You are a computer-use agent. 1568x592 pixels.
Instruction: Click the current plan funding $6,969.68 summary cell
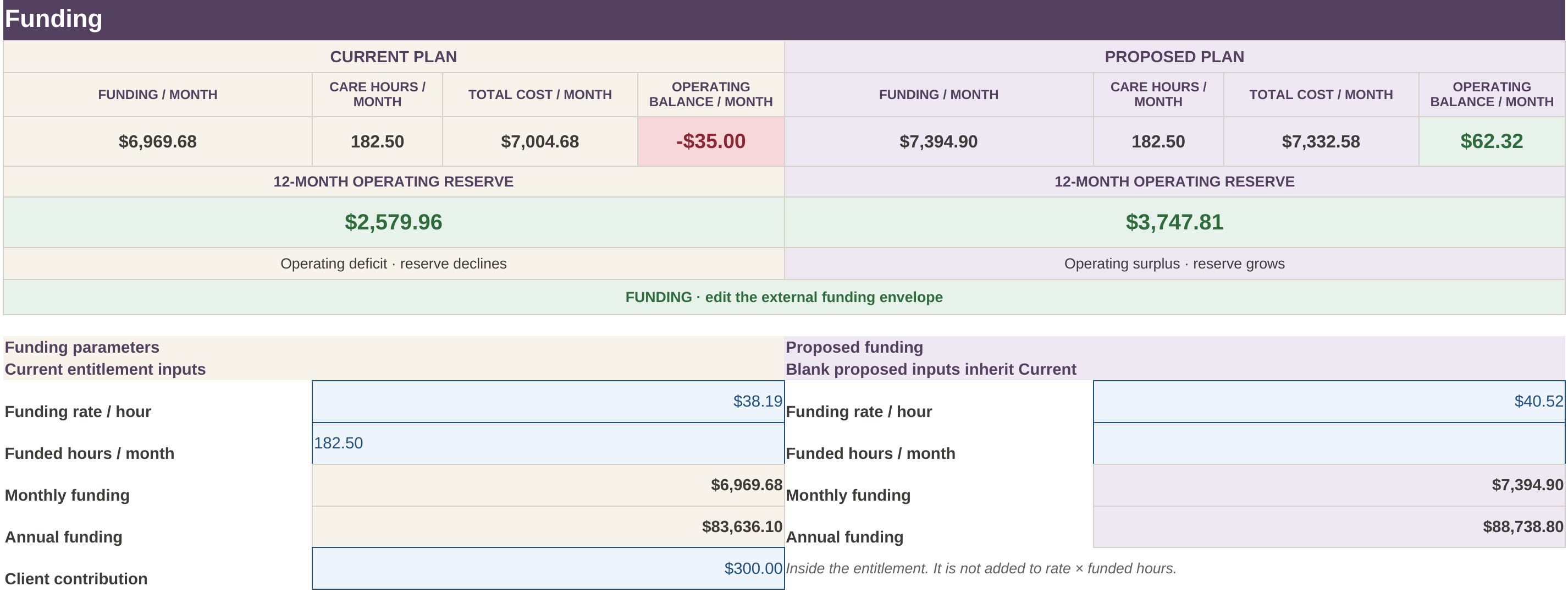[158, 141]
